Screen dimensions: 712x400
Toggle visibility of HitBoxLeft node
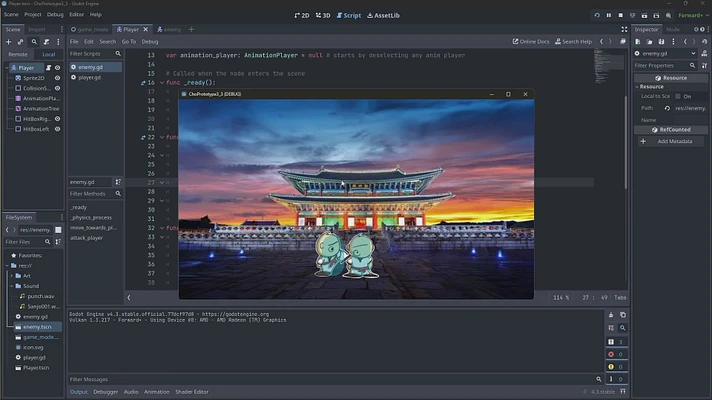coord(58,129)
